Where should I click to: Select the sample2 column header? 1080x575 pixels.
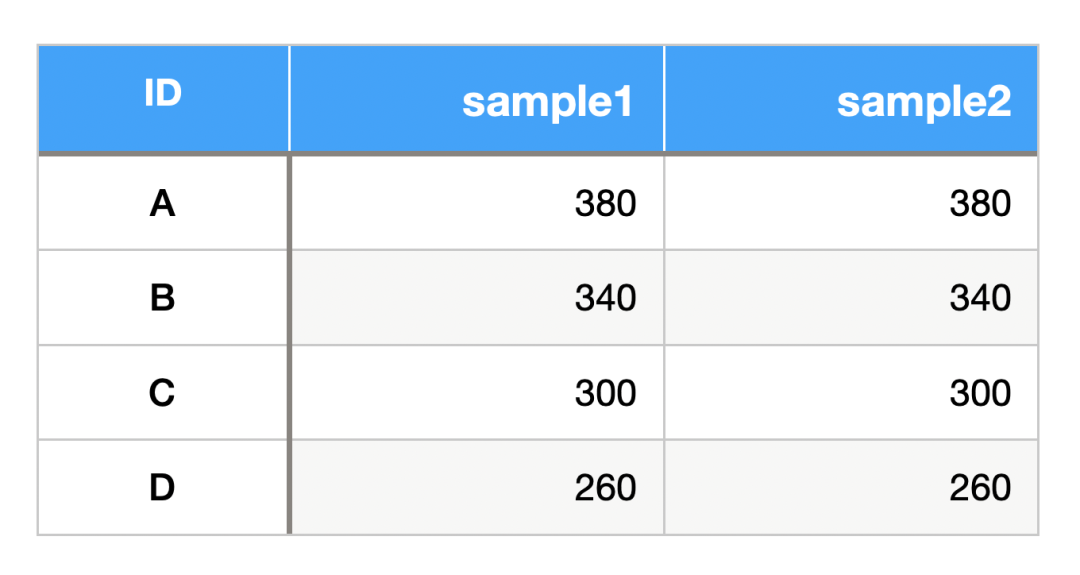[923, 102]
